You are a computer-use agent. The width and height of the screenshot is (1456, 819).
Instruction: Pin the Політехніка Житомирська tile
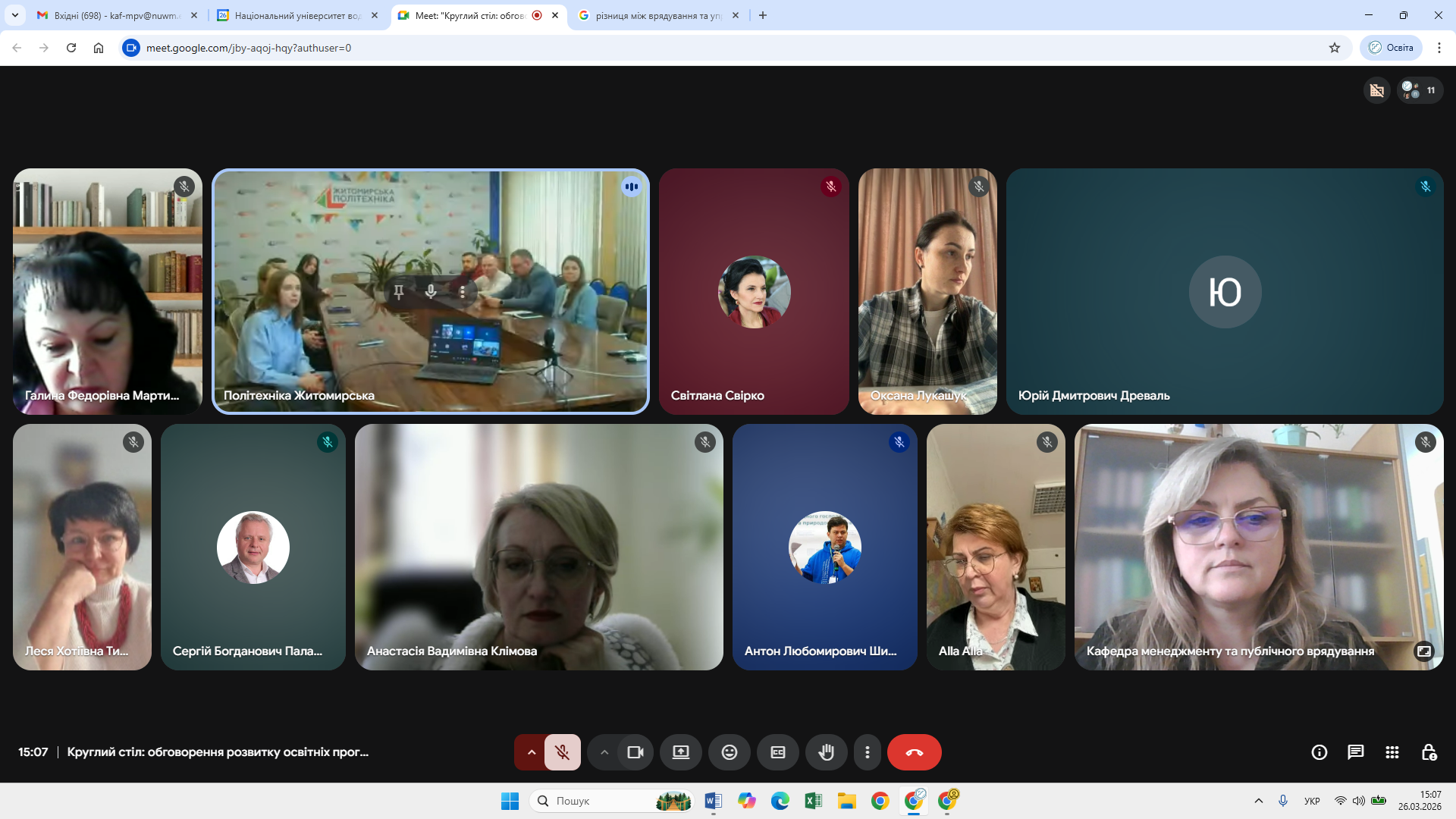[399, 292]
